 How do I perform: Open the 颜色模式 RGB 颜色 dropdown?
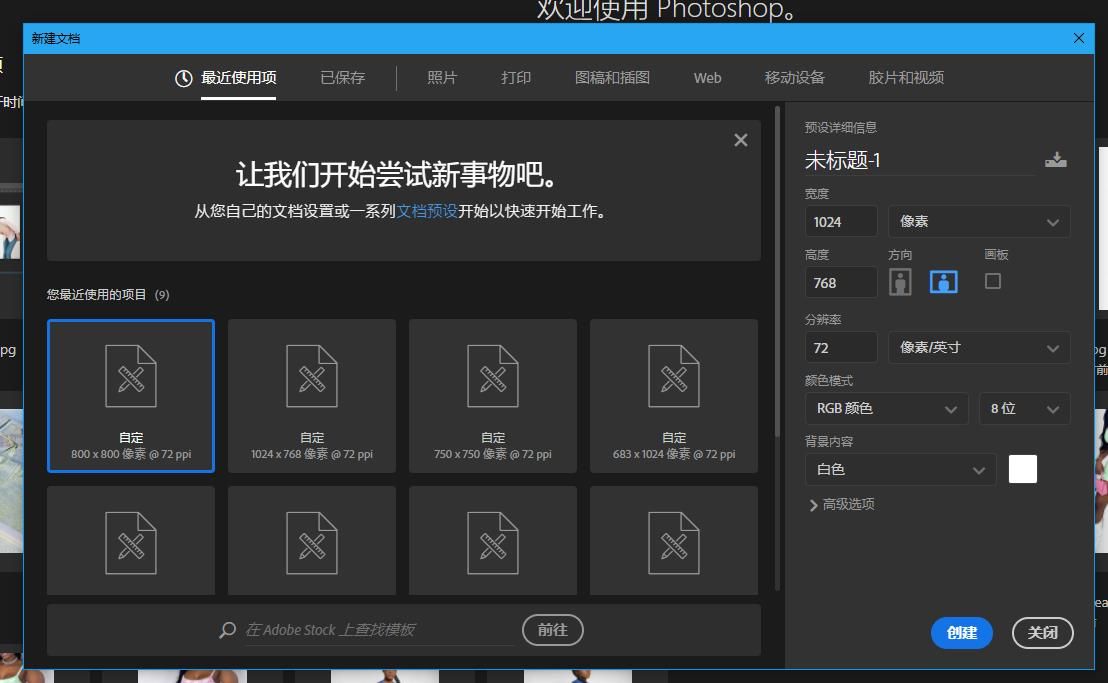click(885, 408)
